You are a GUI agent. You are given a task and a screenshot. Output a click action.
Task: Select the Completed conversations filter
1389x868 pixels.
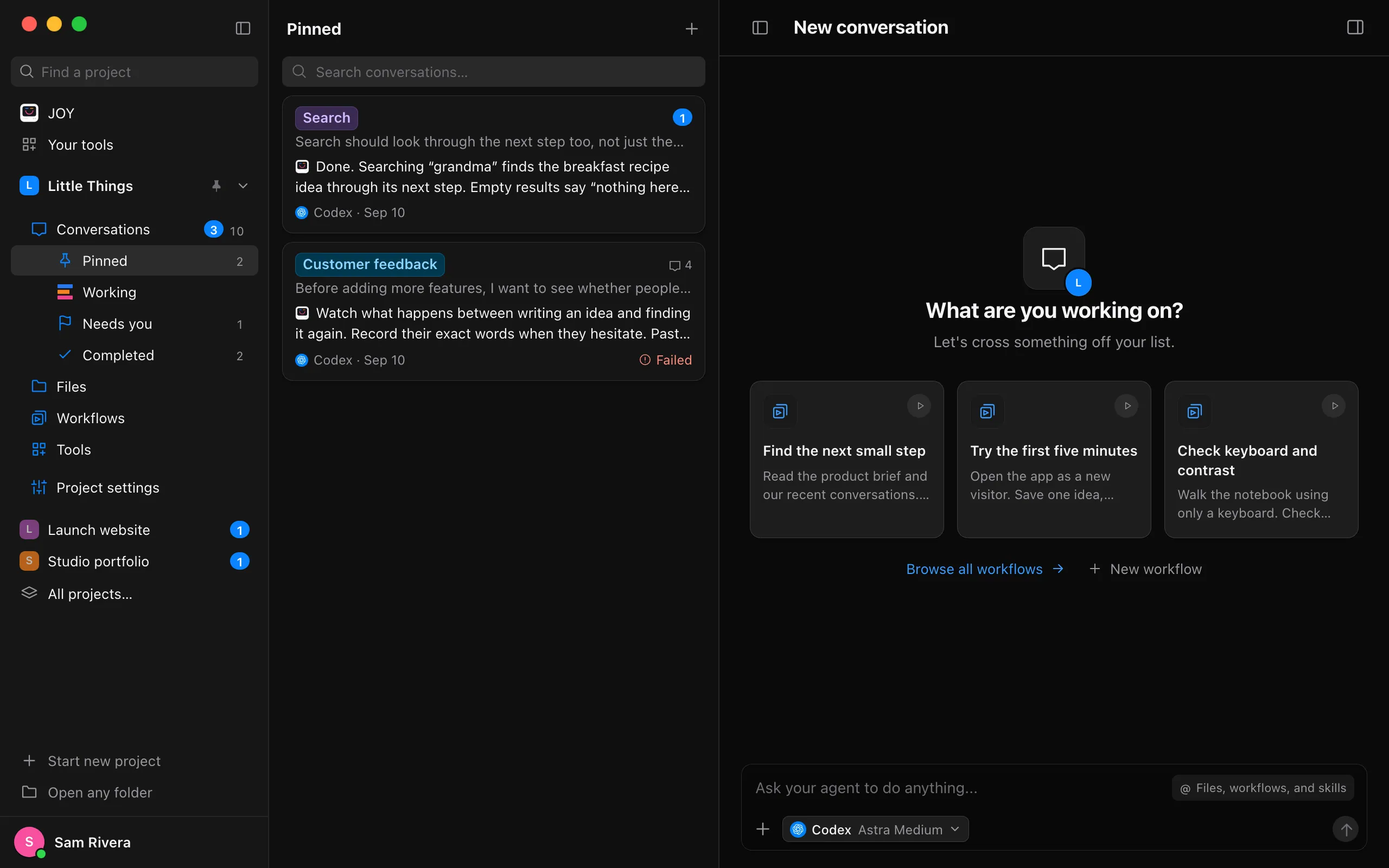[x=135, y=355]
